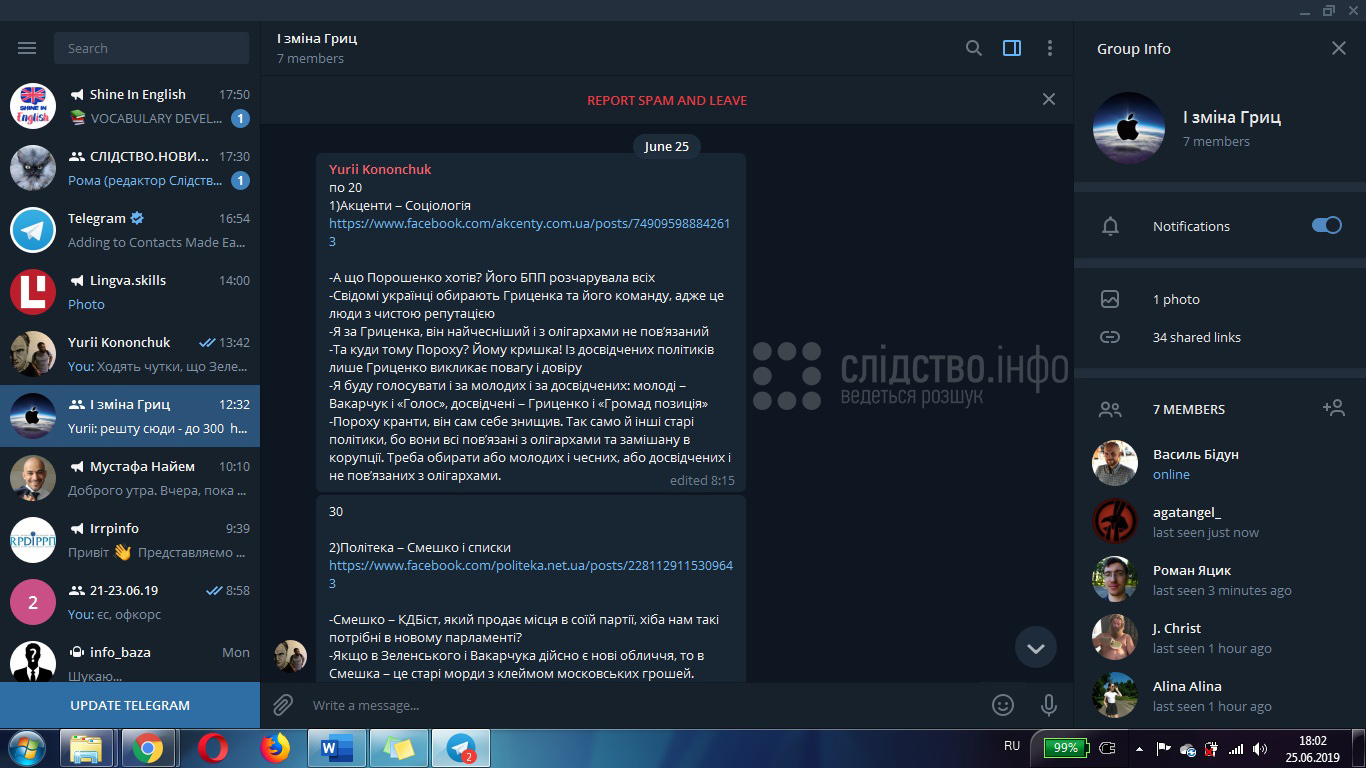Toggle group Notifications switch
The width and height of the screenshot is (1366, 768).
tap(1326, 225)
